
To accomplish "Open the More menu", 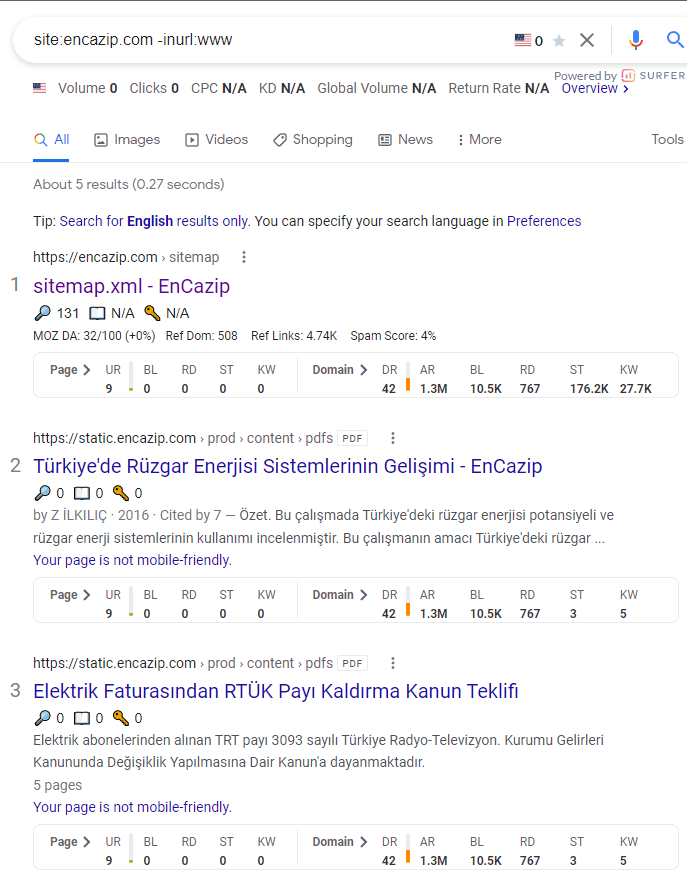I will click(479, 139).
